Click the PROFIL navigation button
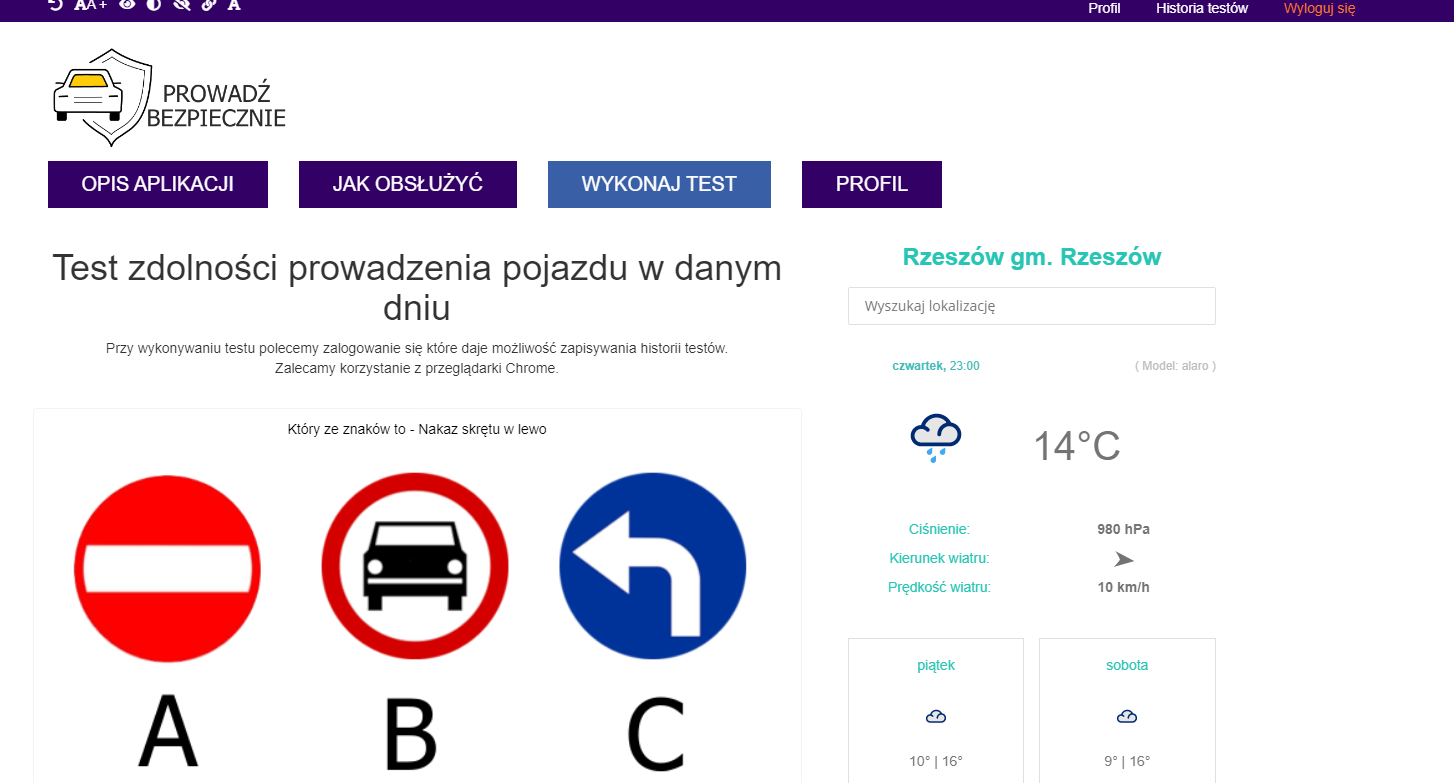Image resolution: width=1454 pixels, height=783 pixels. tap(871, 184)
